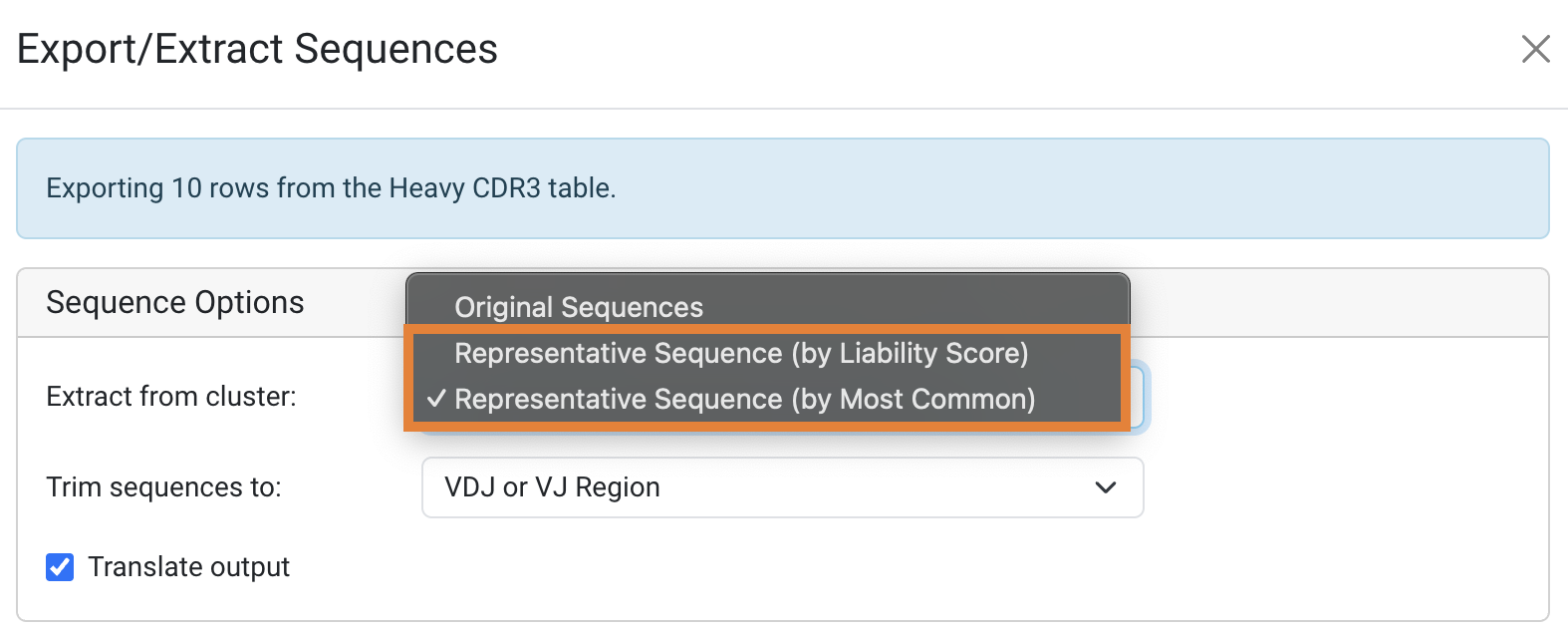
Task: Choose Representative Sequence by Liability Score
Action: [x=740, y=353]
